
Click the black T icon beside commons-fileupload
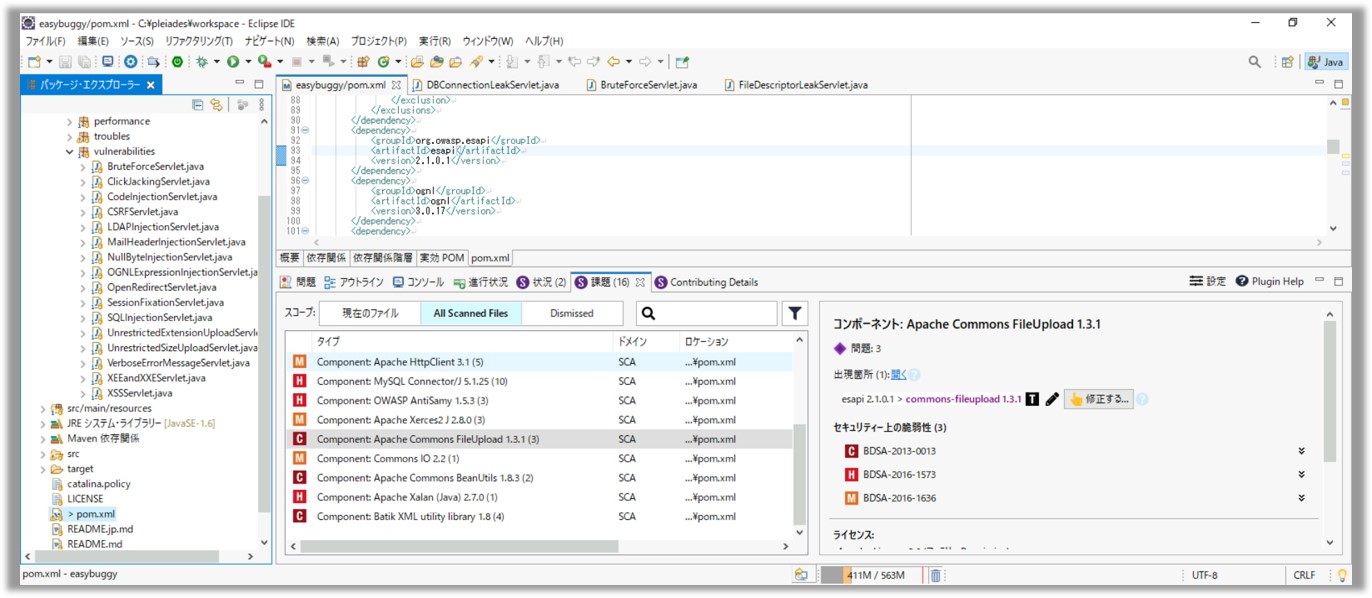click(1033, 399)
